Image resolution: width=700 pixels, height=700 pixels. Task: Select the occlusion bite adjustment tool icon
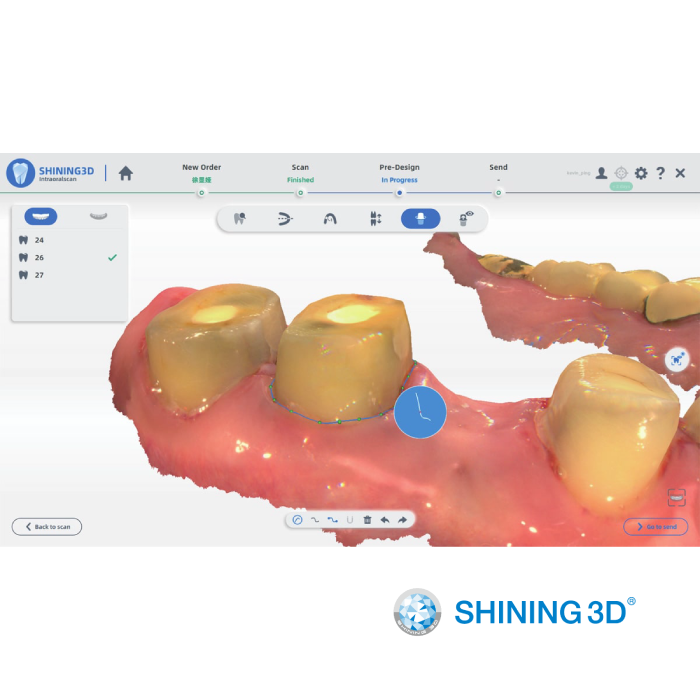pyautogui.click(x=375, y=218)
